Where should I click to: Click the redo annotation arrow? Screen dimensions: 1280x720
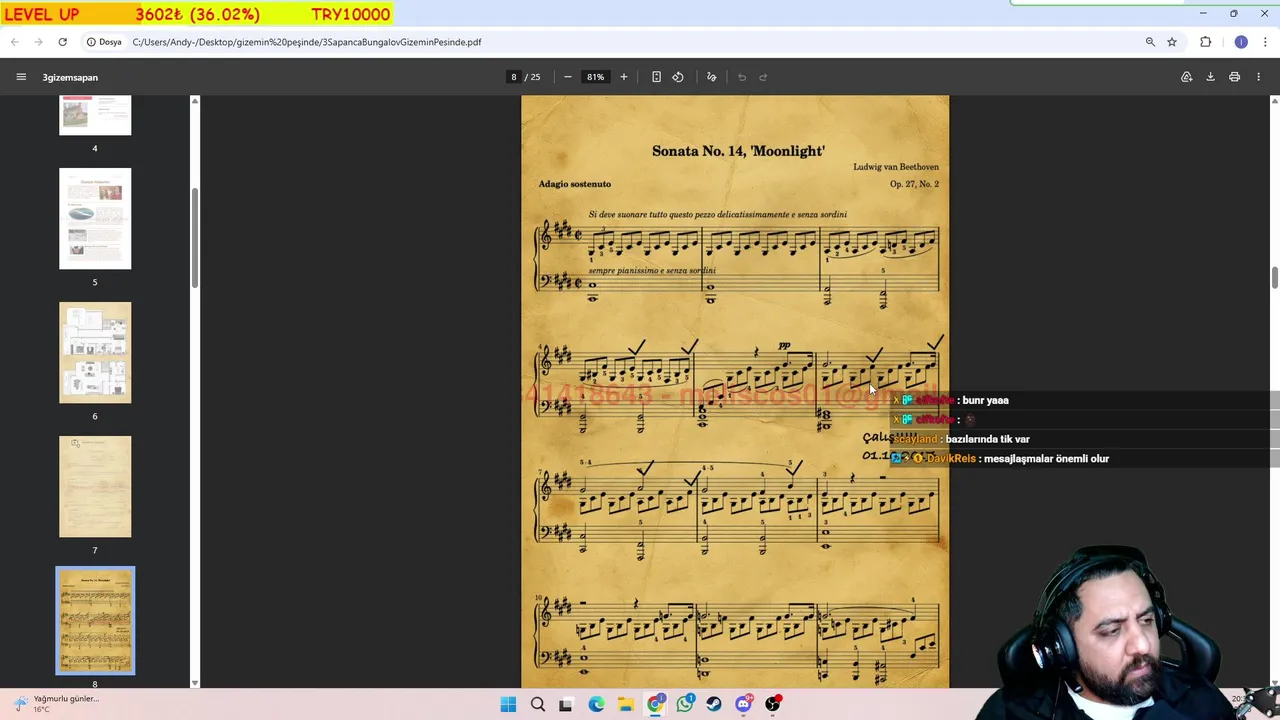[x=763, y=77]
